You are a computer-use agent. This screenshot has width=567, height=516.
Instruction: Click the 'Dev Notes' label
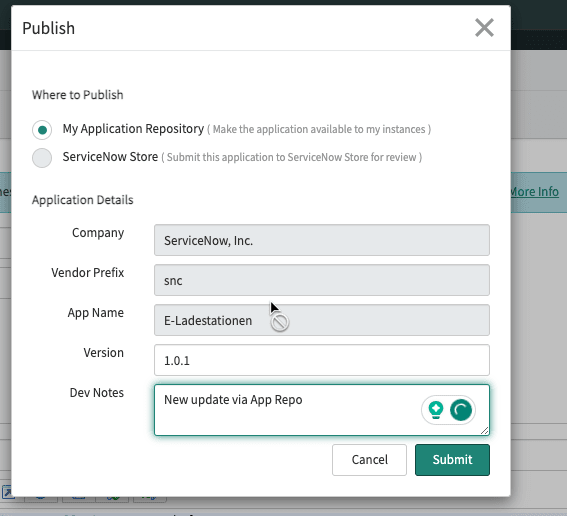[97, 393]
